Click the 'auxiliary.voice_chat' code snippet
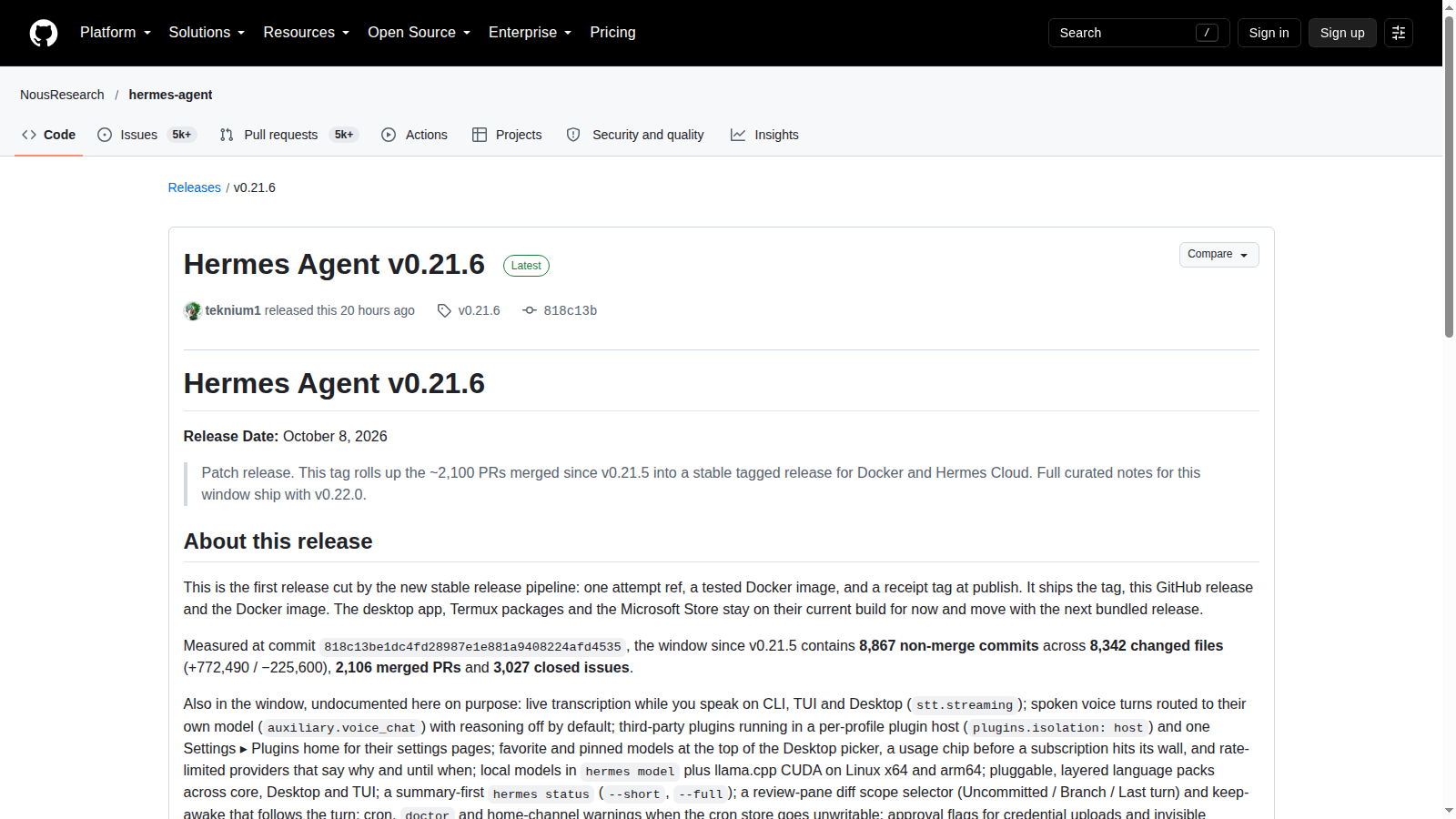Screen dimensions: 1456x819 [341, 728]
